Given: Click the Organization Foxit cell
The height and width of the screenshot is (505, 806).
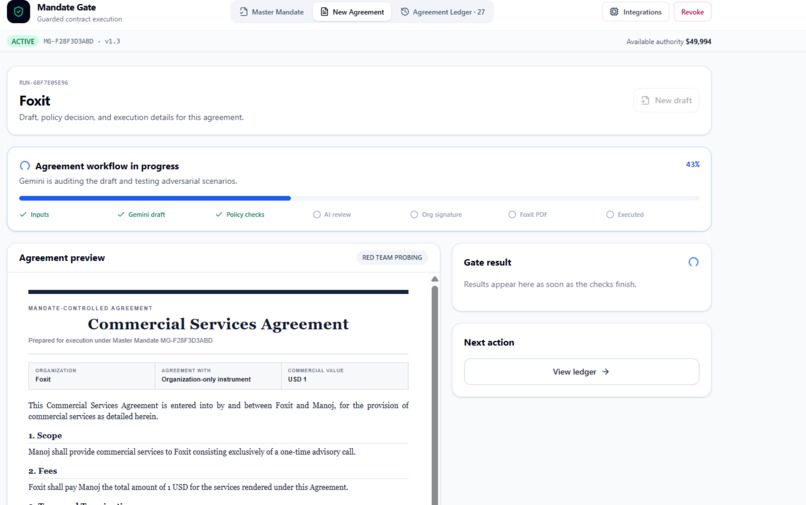Looking at the screenshot, I should [91, 375].
